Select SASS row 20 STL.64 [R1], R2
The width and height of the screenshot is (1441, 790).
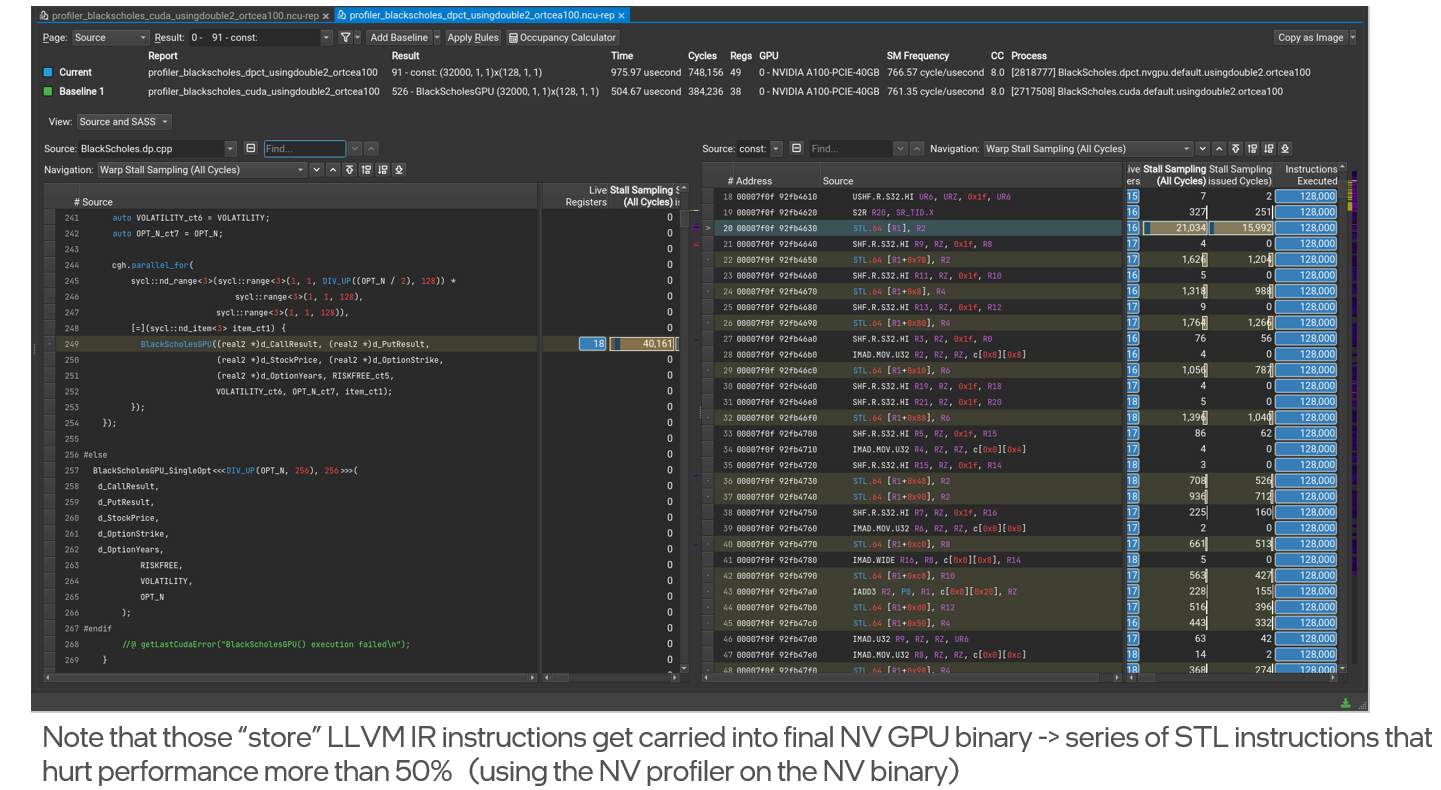913,228
